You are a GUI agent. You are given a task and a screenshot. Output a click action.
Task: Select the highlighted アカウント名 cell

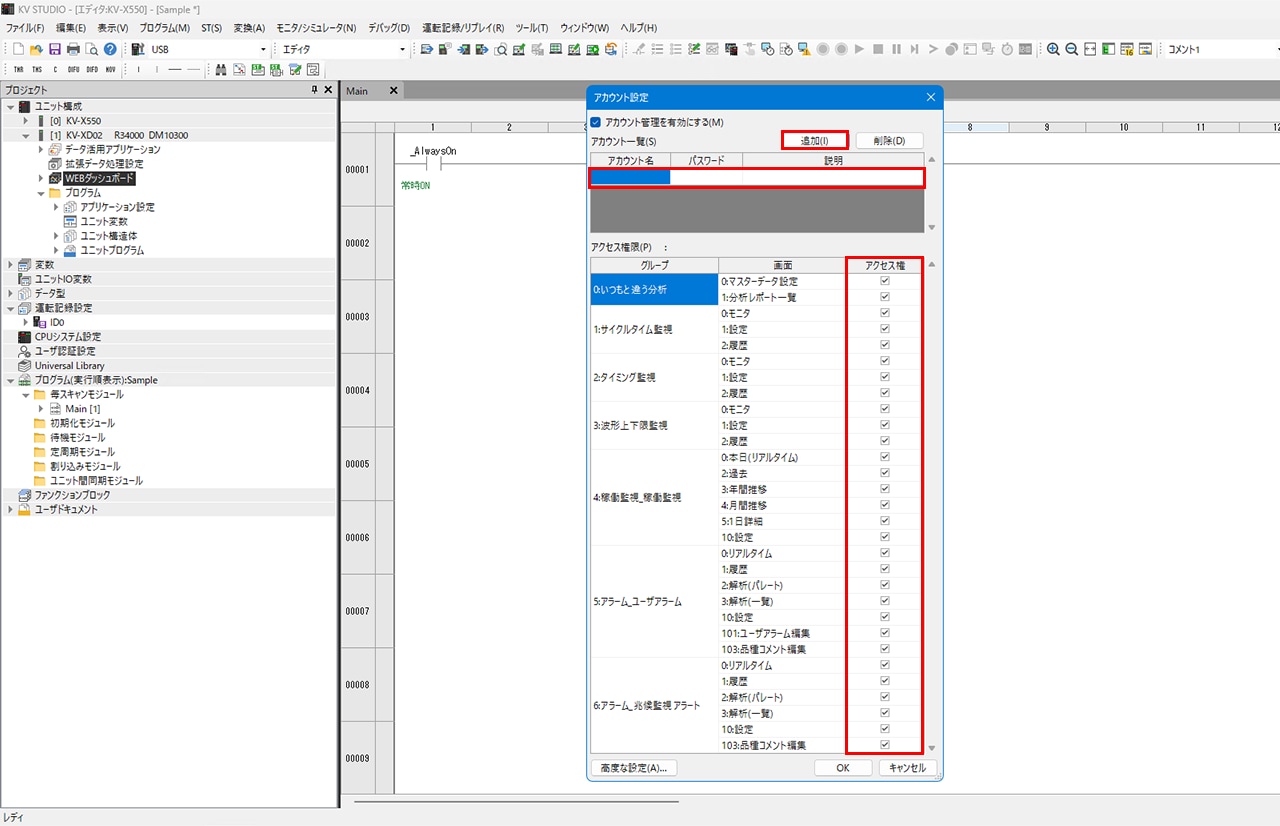coord(630,178)
